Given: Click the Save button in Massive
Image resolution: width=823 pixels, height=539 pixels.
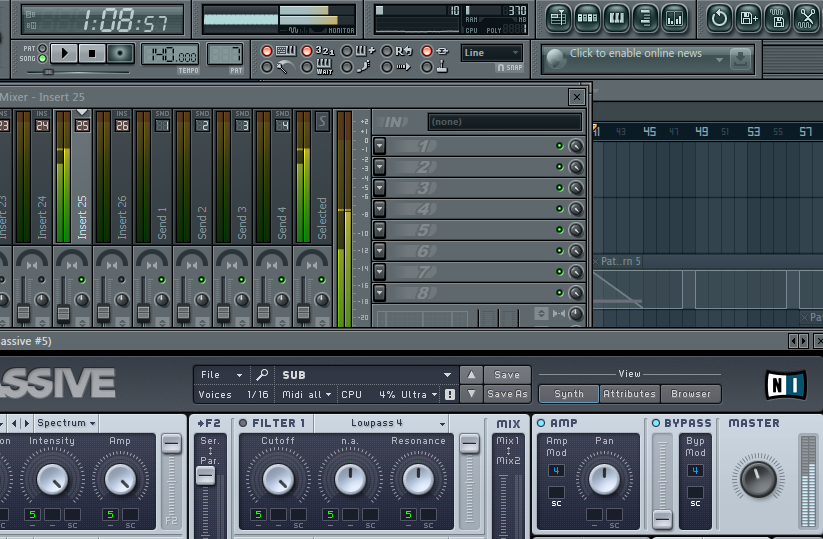Looking at the screenshot, I should coord(507,375).
